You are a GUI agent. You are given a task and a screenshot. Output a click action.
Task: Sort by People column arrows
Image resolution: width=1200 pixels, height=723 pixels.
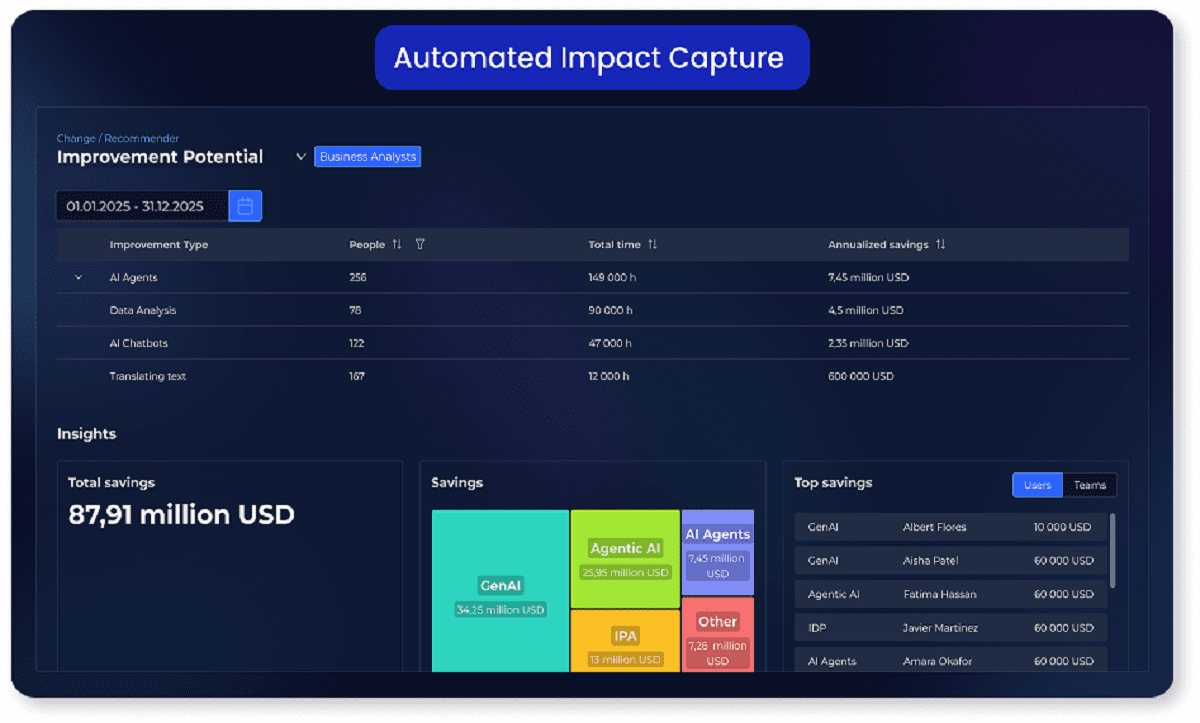pyautogui.click(x=397, y=245)
